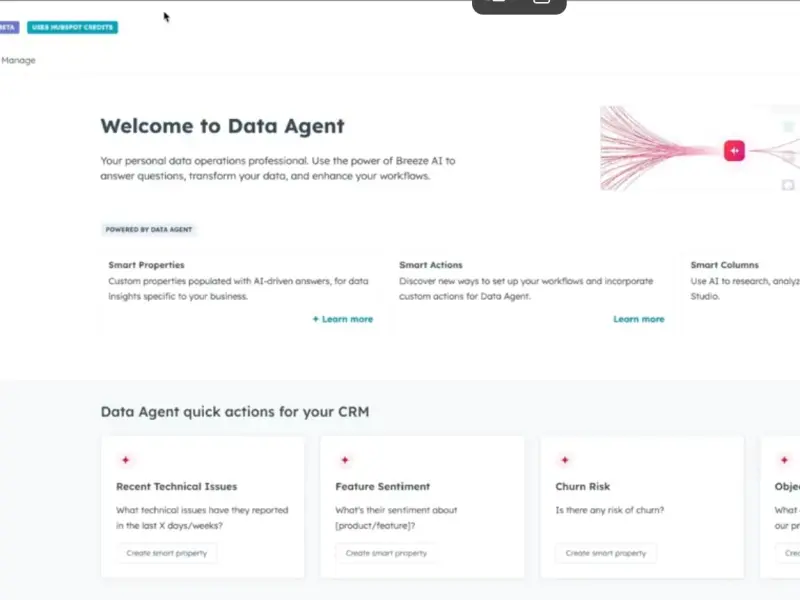This screenshot has width=800, height=600.
Task: Click the Beta badge
Action: coord(8,27)
